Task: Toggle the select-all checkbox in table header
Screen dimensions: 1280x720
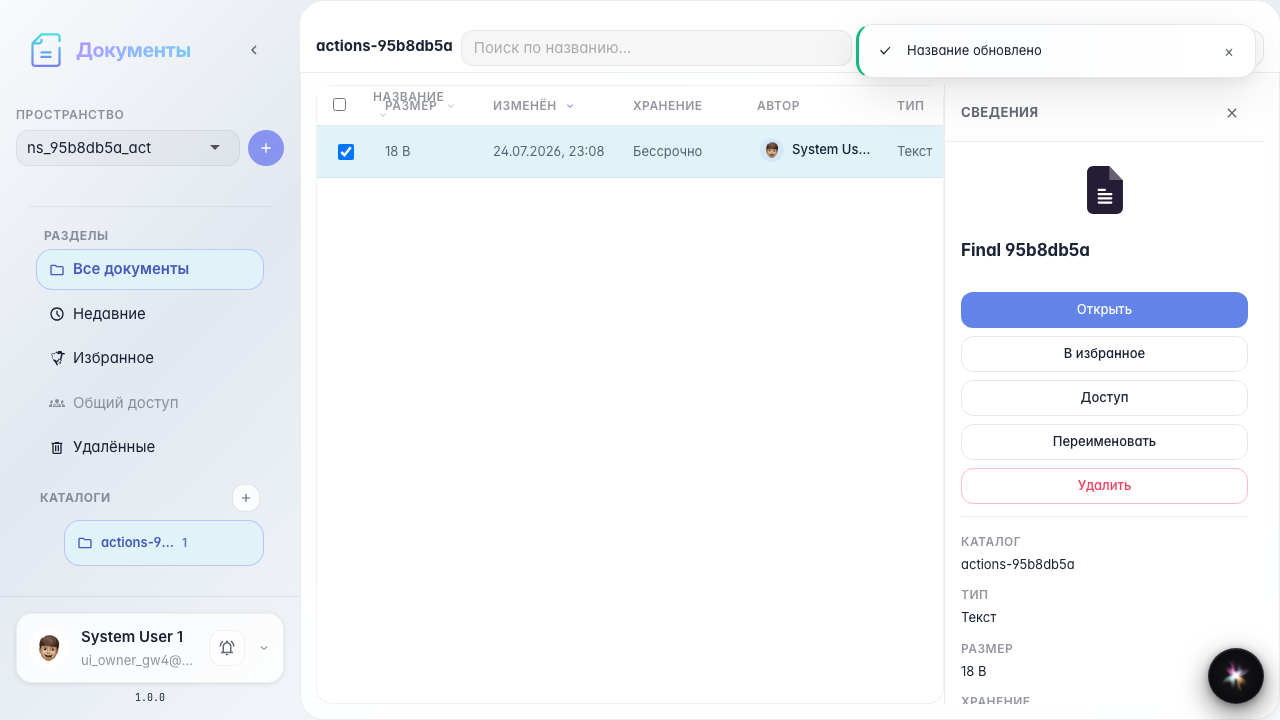Action: tap(339, 105)
